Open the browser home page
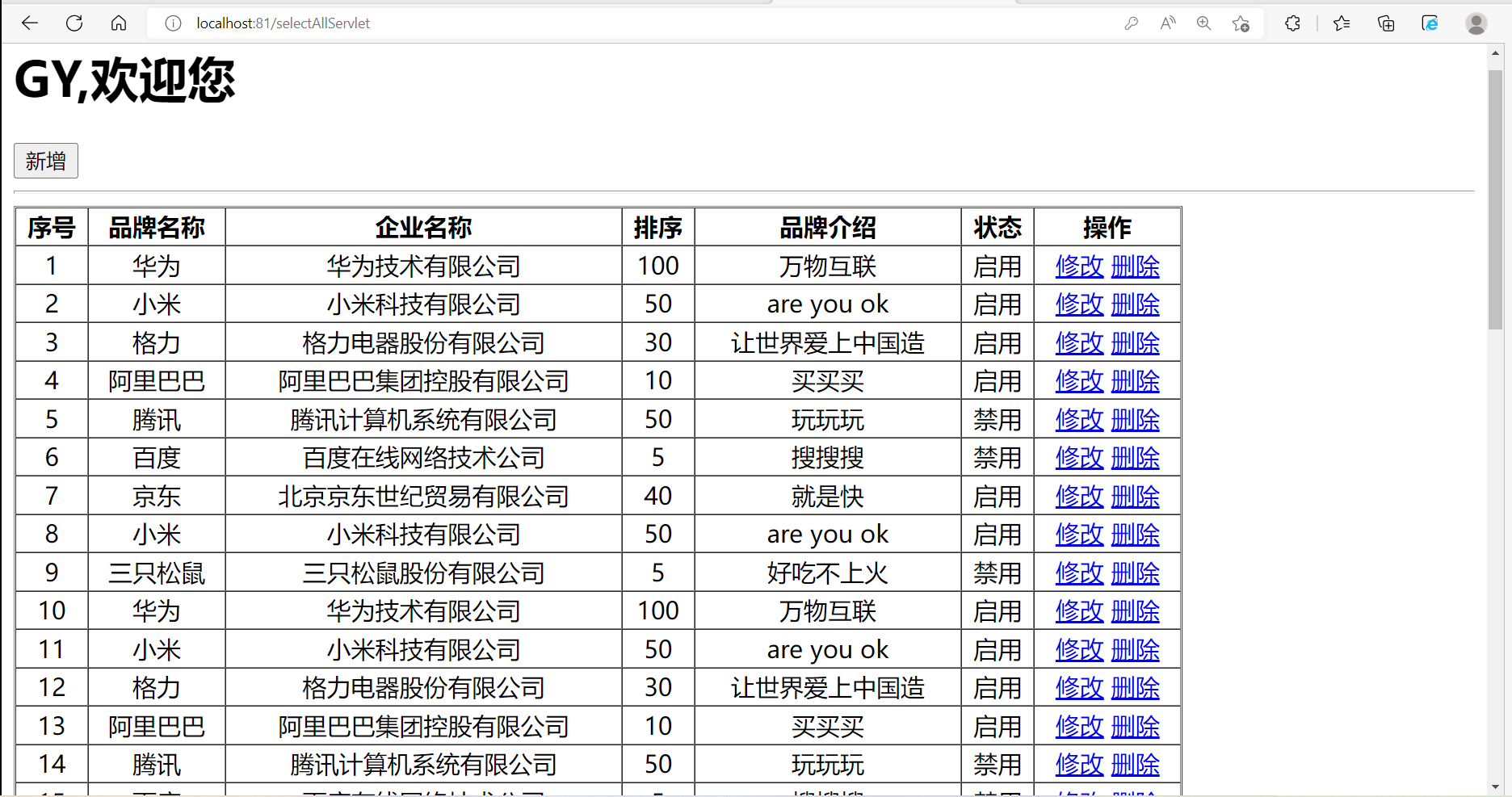The width and height of the screenshot is (1512, 797). [119, 23]
